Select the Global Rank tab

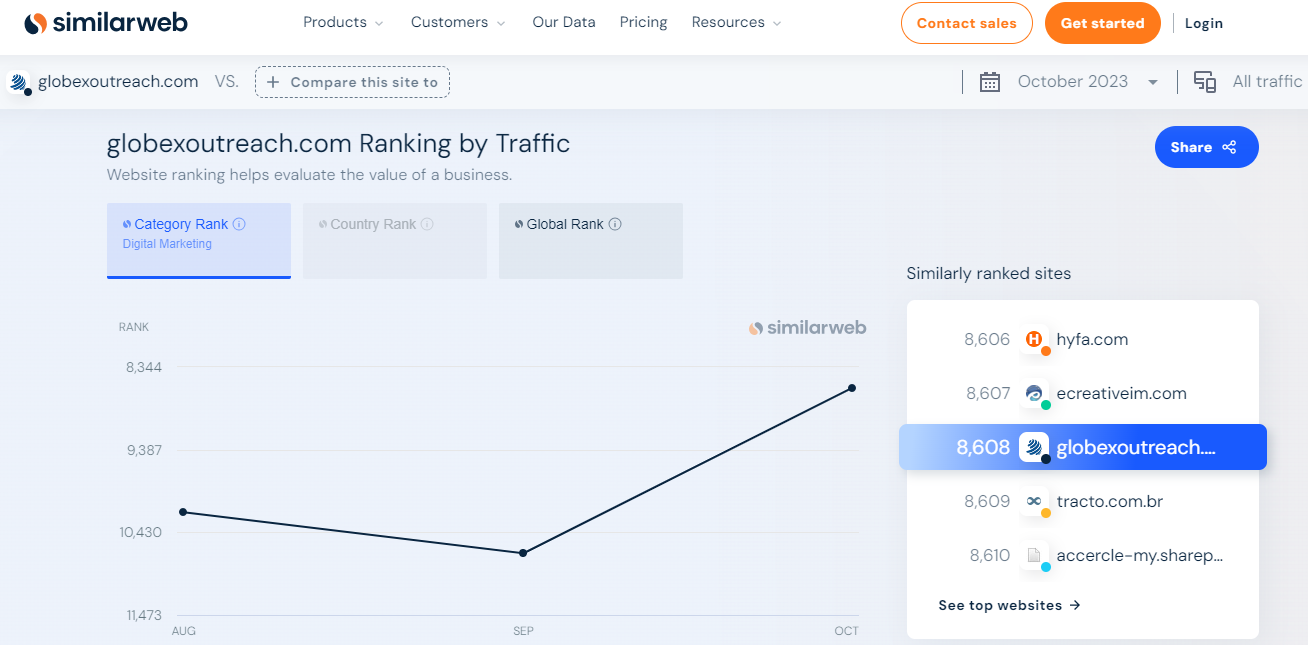click(591, 241)
